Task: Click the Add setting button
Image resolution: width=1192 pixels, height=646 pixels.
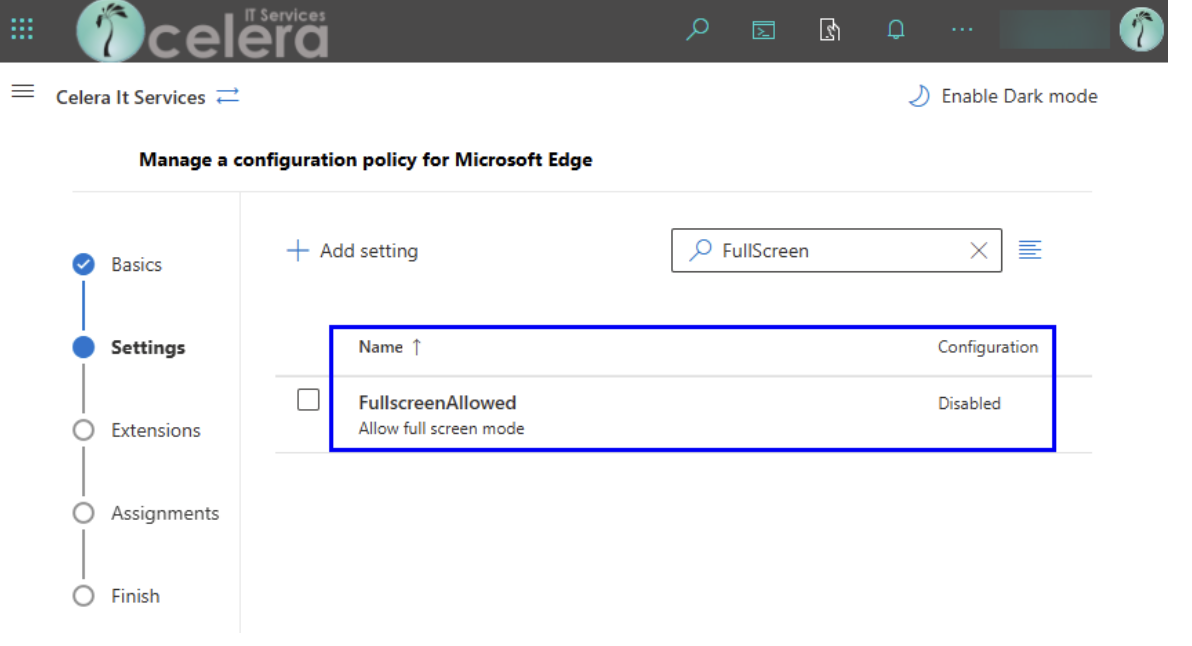Action: pos(352,251)
